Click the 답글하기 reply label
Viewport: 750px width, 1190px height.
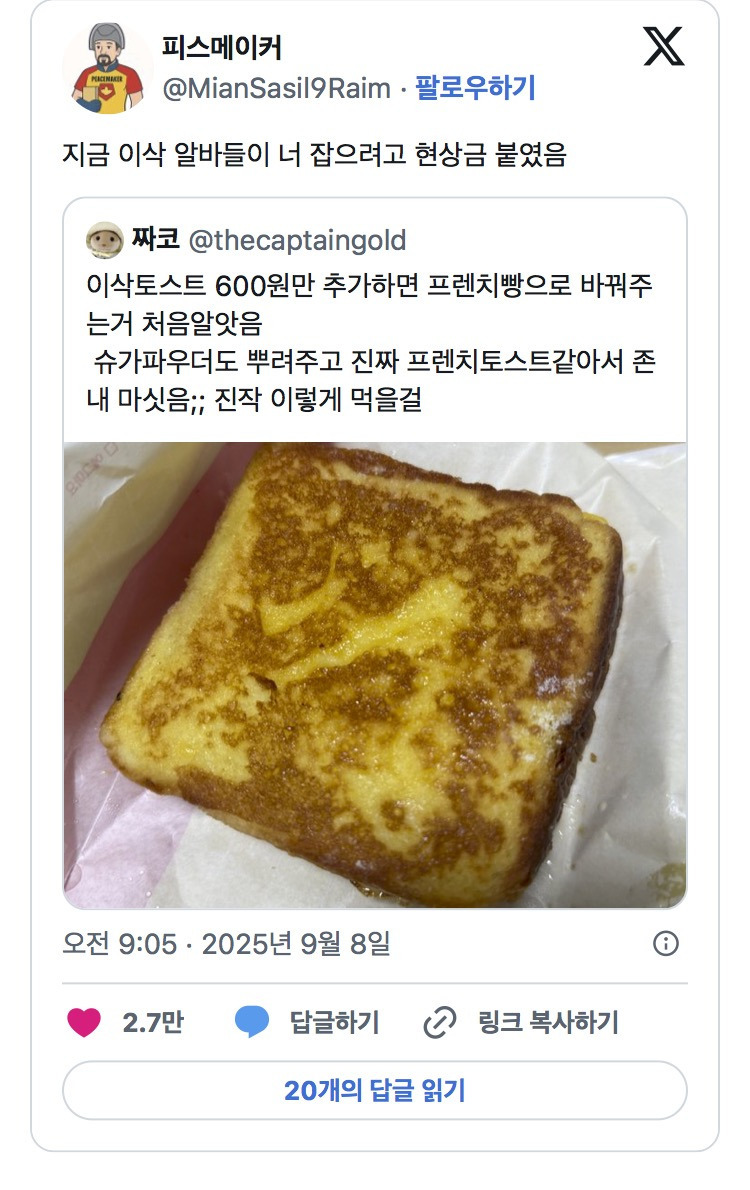click(x=334, y=1022)
